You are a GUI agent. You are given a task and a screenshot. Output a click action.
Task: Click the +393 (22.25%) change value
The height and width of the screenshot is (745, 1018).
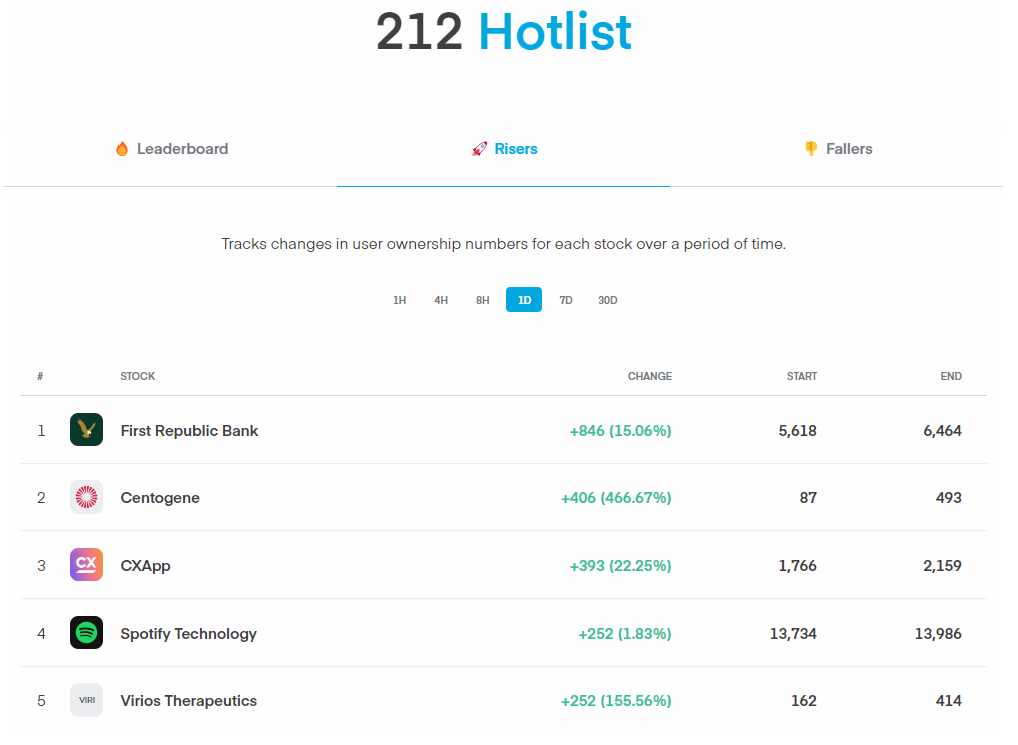coord(620,566)
